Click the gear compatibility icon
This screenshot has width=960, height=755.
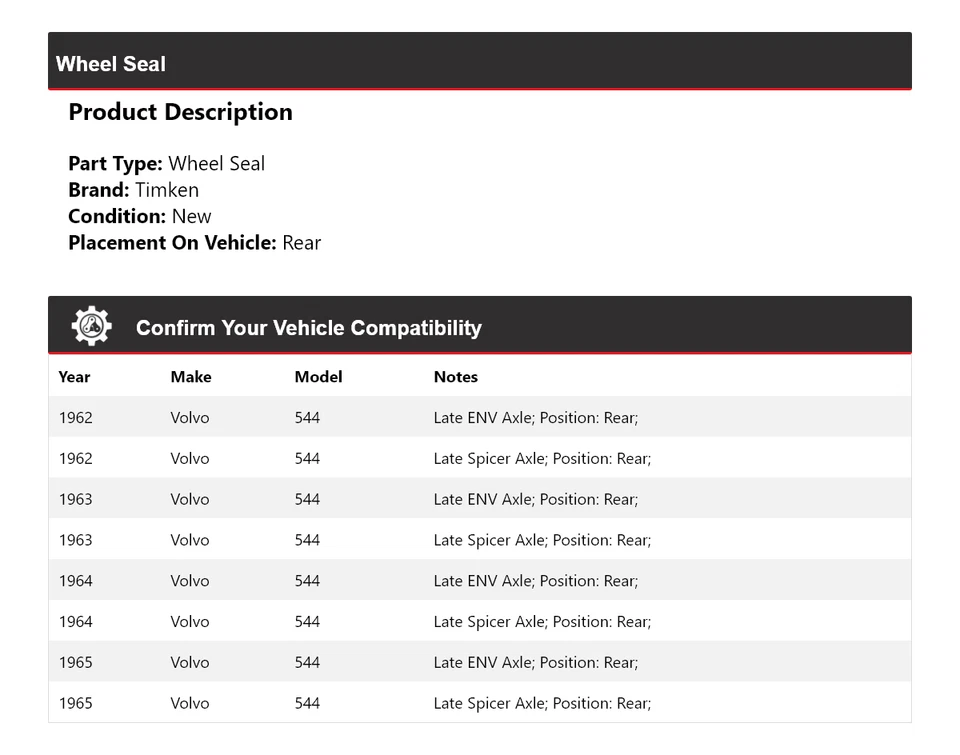(91, 326)
